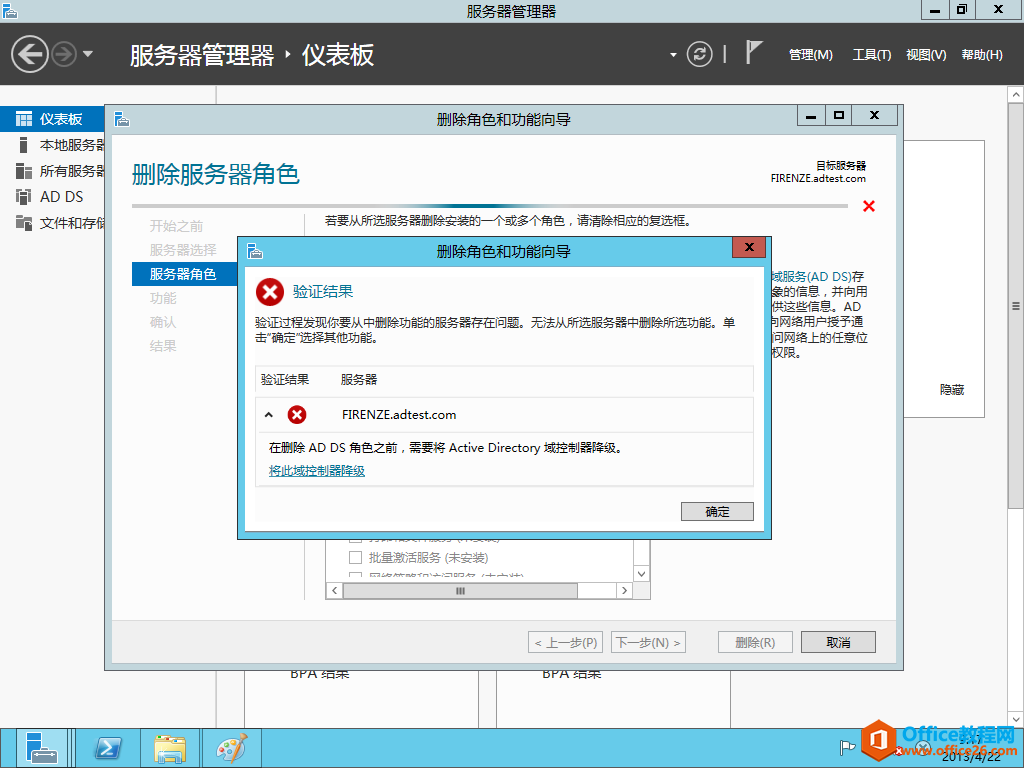
Task: Minimize the remove roles wizard window
Action: pos(811,116)
